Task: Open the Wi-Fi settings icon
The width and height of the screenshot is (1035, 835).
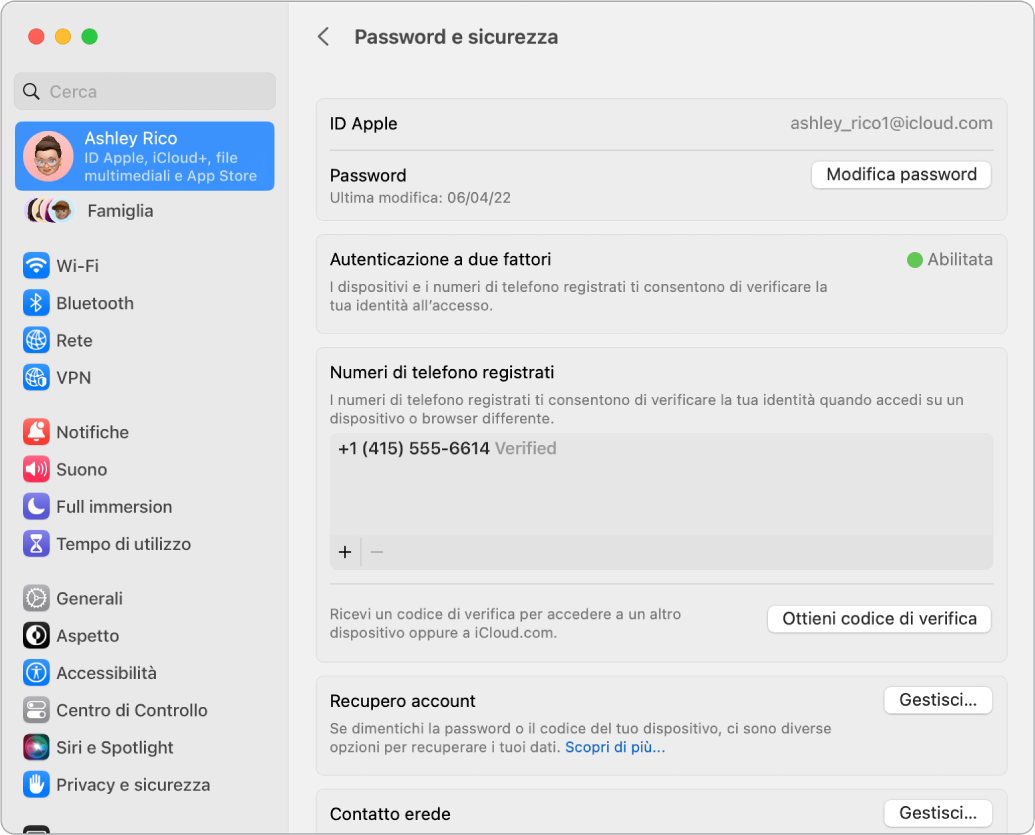Action: [37, 265]
